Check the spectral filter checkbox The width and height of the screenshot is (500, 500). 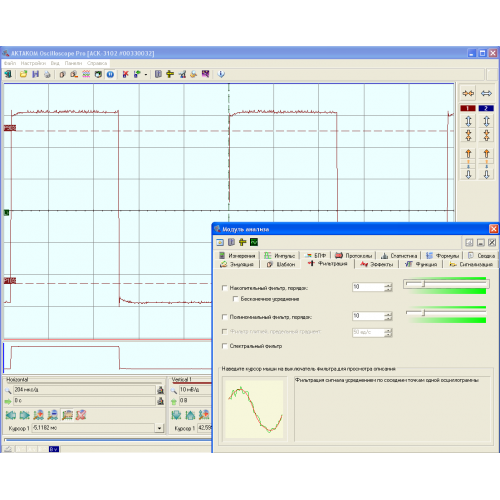(225, 346)
